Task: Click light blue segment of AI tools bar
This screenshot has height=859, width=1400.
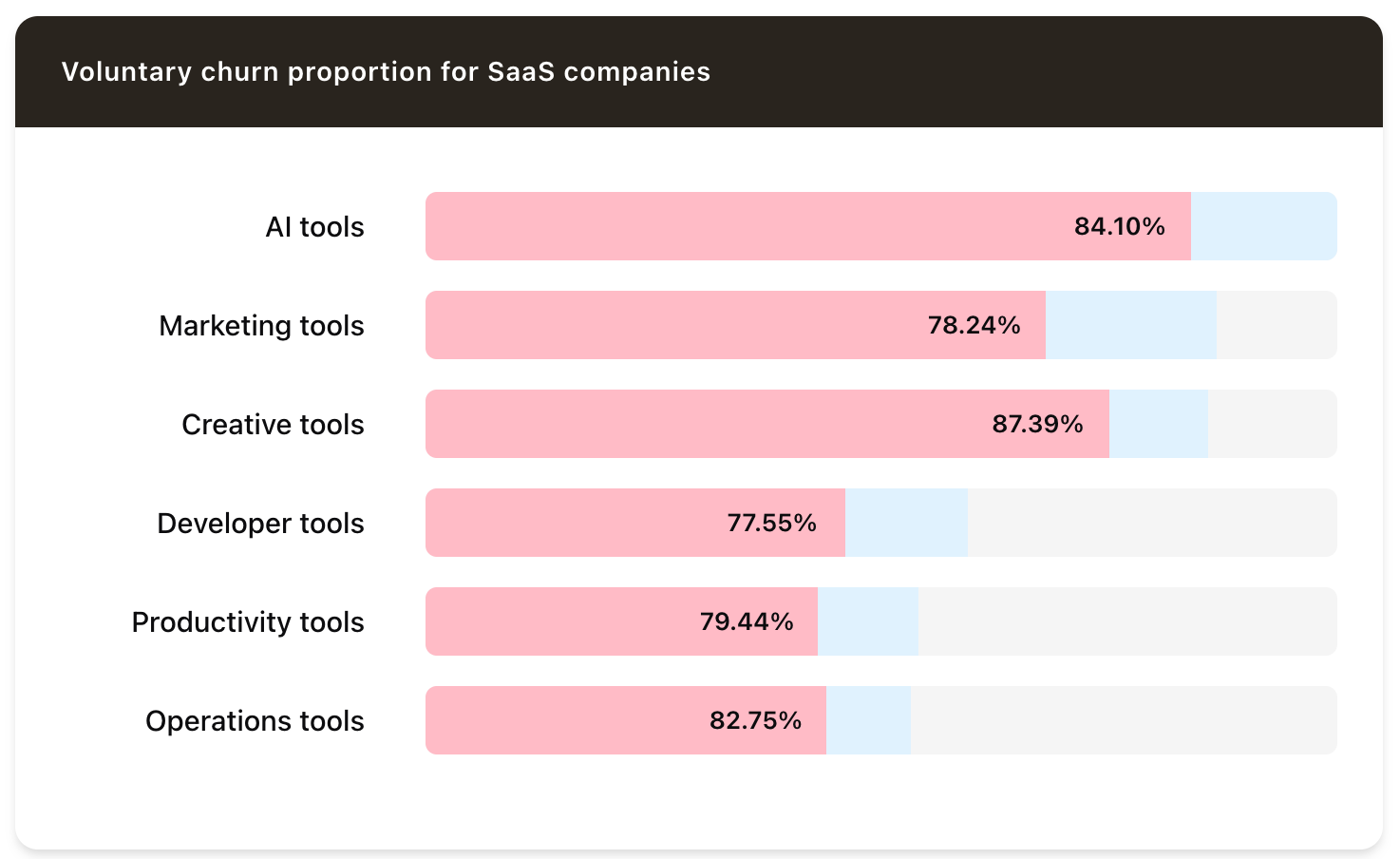Action: point(1263,227)
